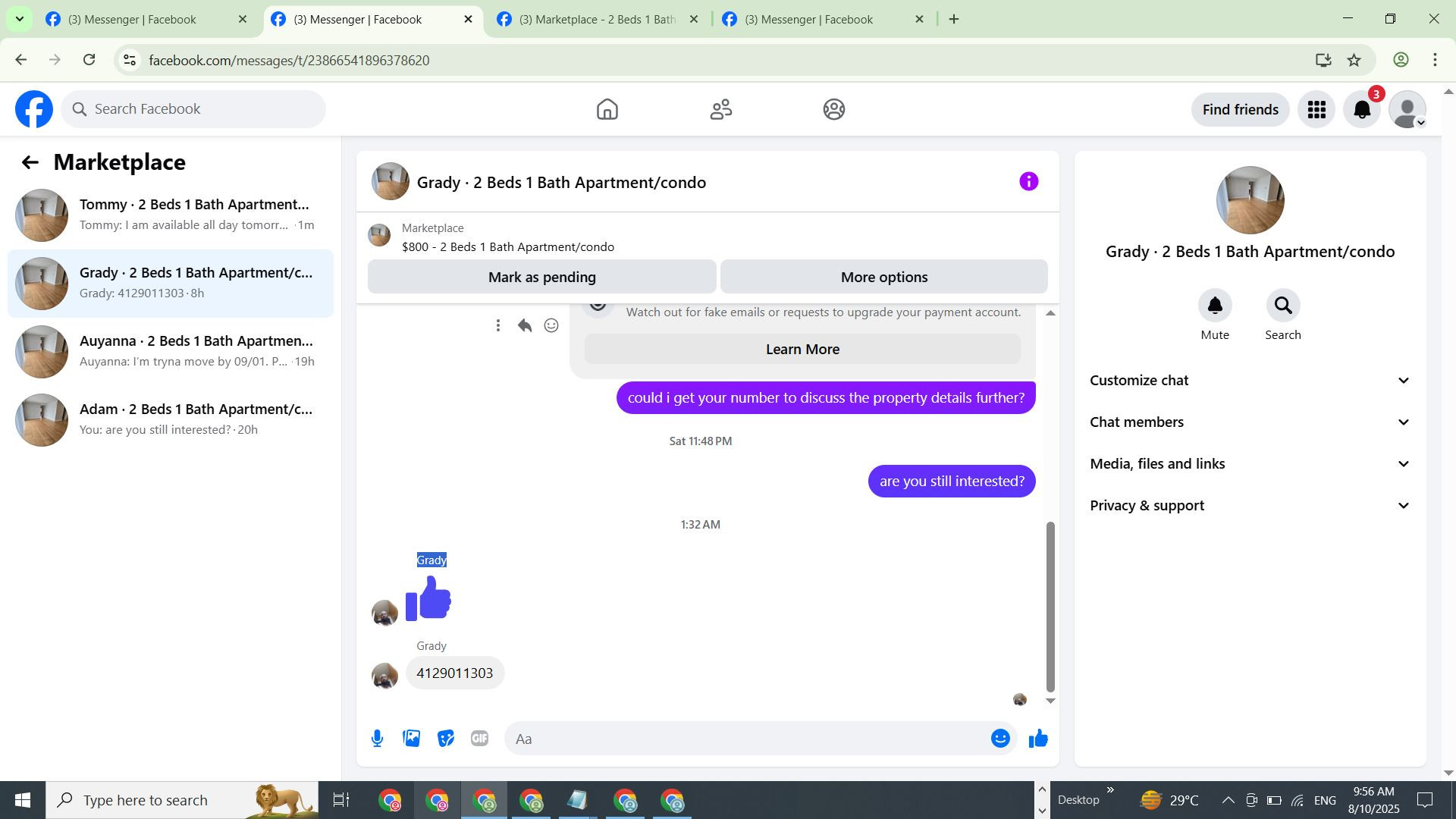Viewport: 1456px width, 819px height.
Task: Click Grady's phone number message 4129011303
Action: click(x=455, y=673)
